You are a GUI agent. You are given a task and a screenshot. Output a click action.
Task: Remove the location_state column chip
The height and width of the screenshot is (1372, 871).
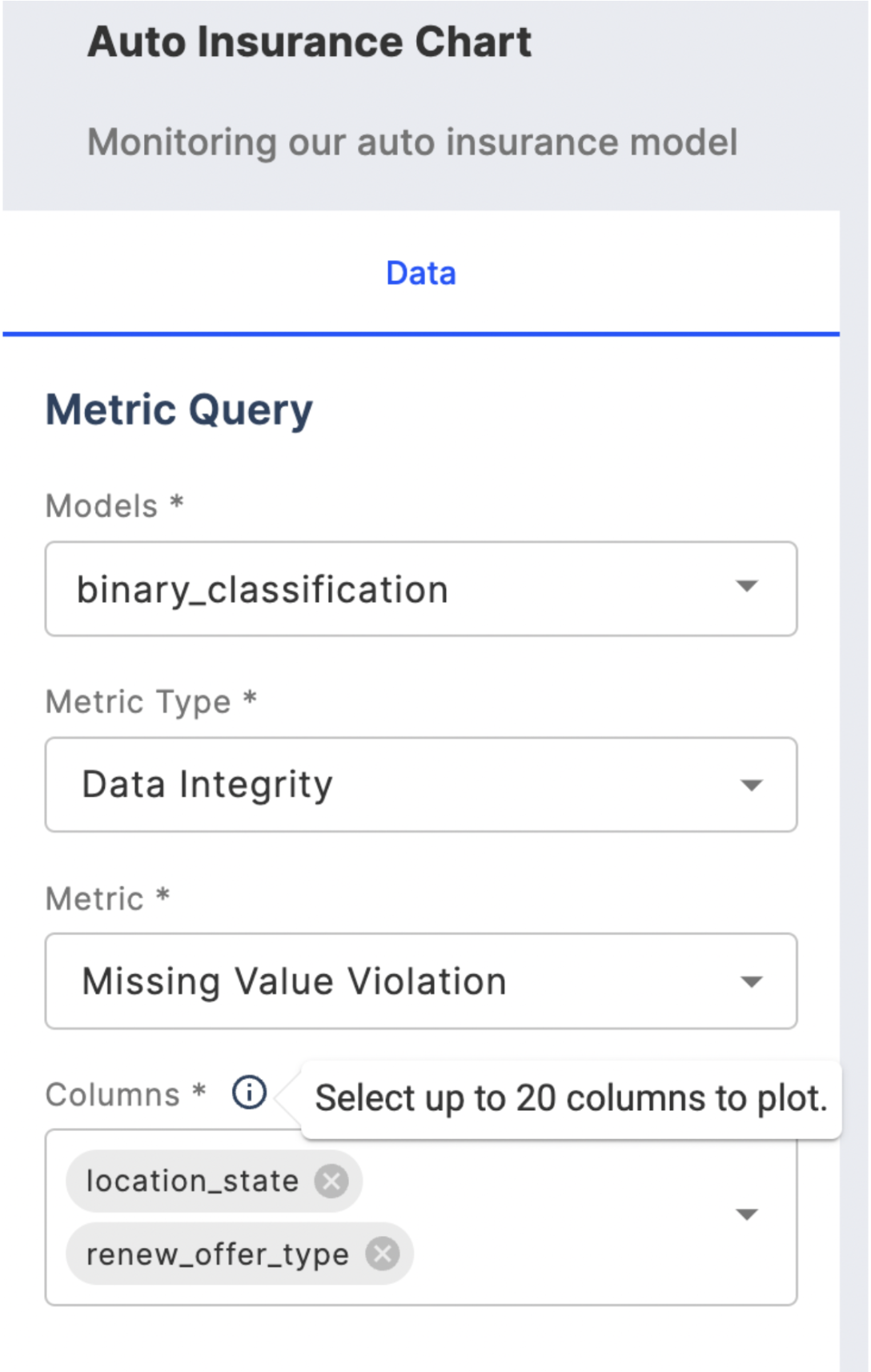coord(331,1181)
